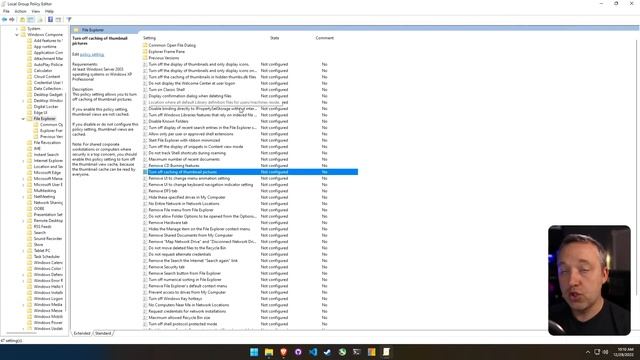640x360 pixels.
Task: Expand the NetMeeting tree node
Action: tap(23, 197)
